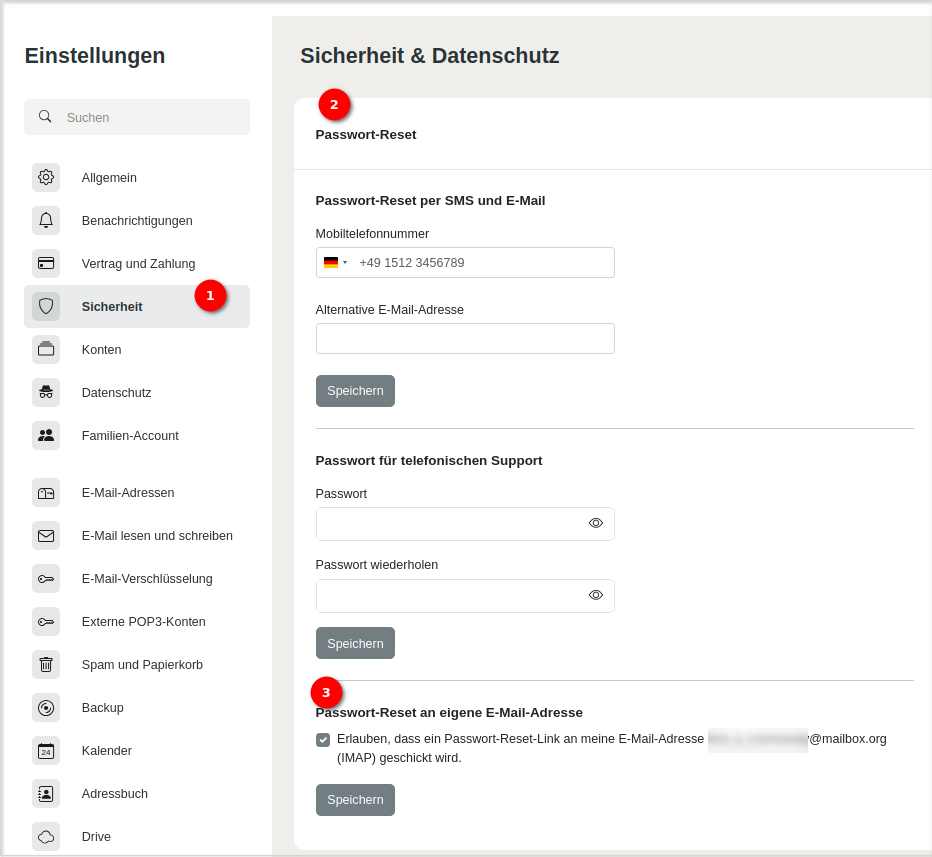Click the bell icon for Benachrichtigungen

coord(46,220)
